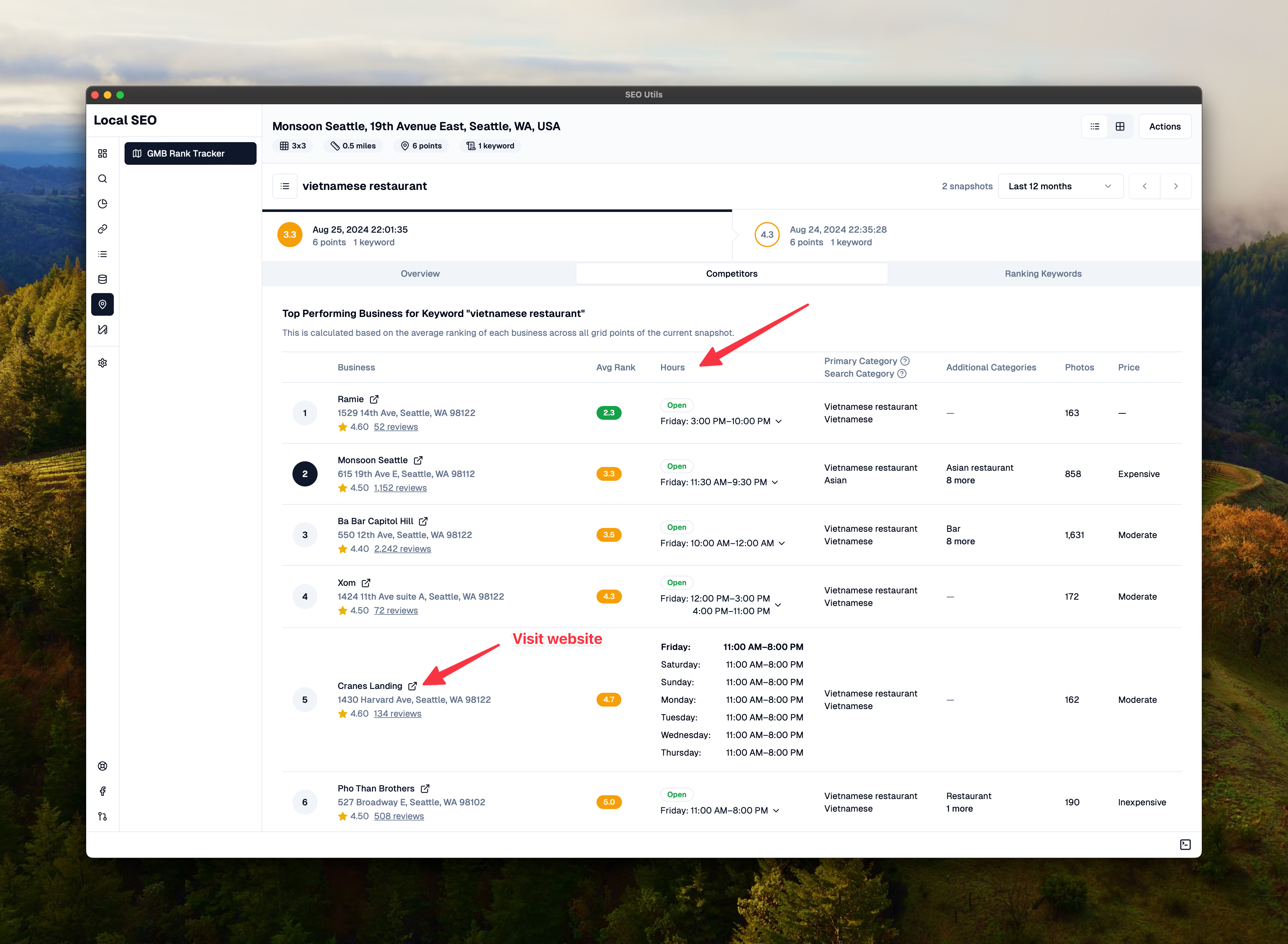The height and width of the screenshot is (944, 1288).
Task: Open Monsoon Seattle's 1,152 reviews link
Action: point(400,488)
